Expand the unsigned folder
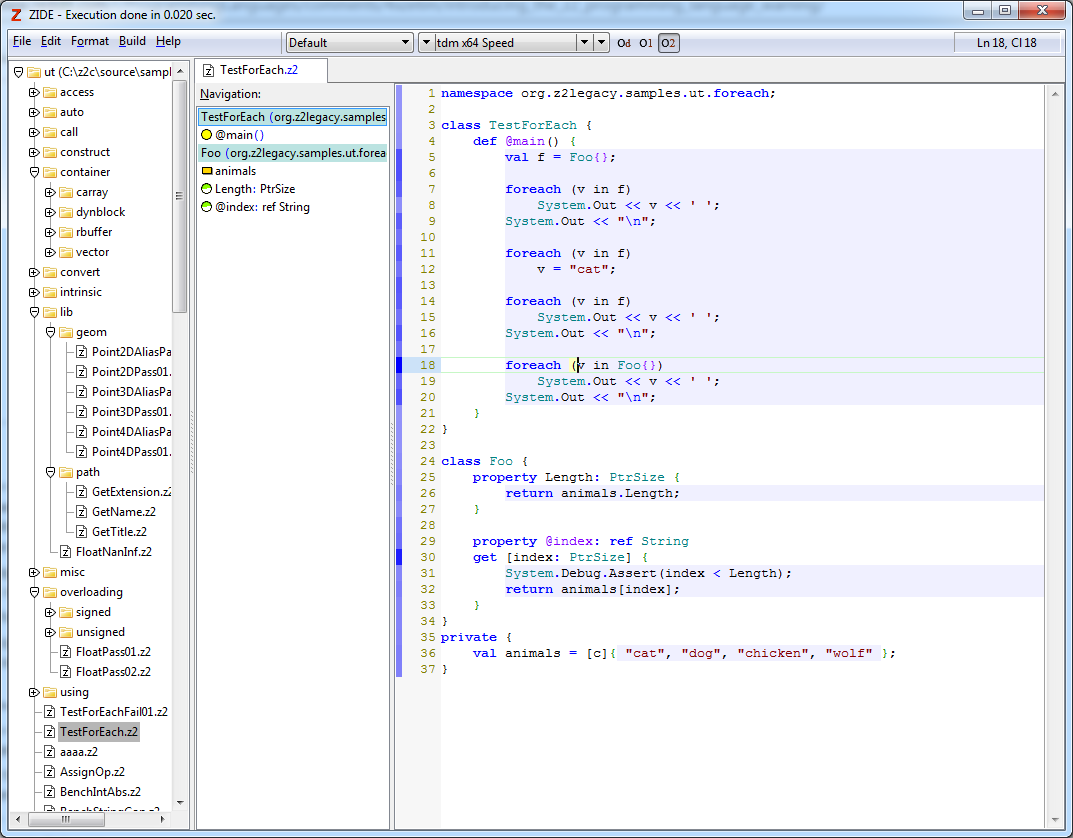 click(50, 632)
